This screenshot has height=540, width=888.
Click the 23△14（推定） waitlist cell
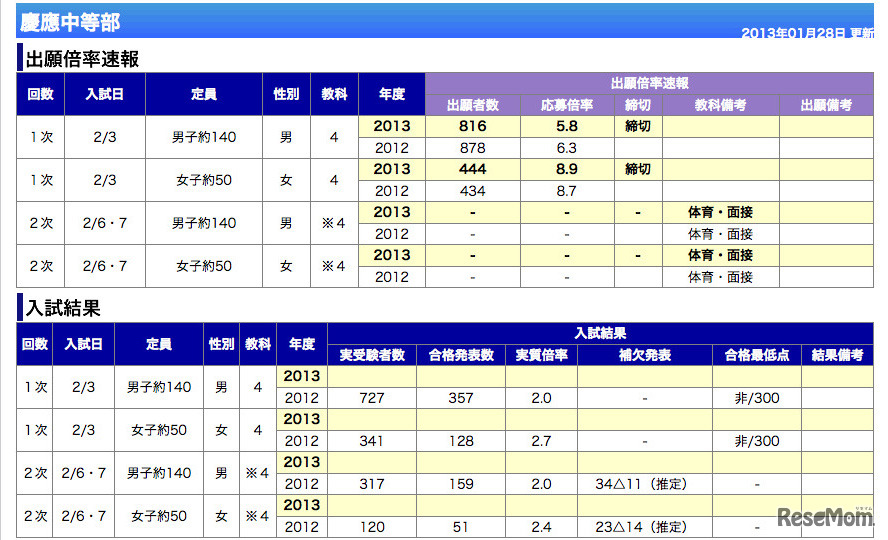644,527
